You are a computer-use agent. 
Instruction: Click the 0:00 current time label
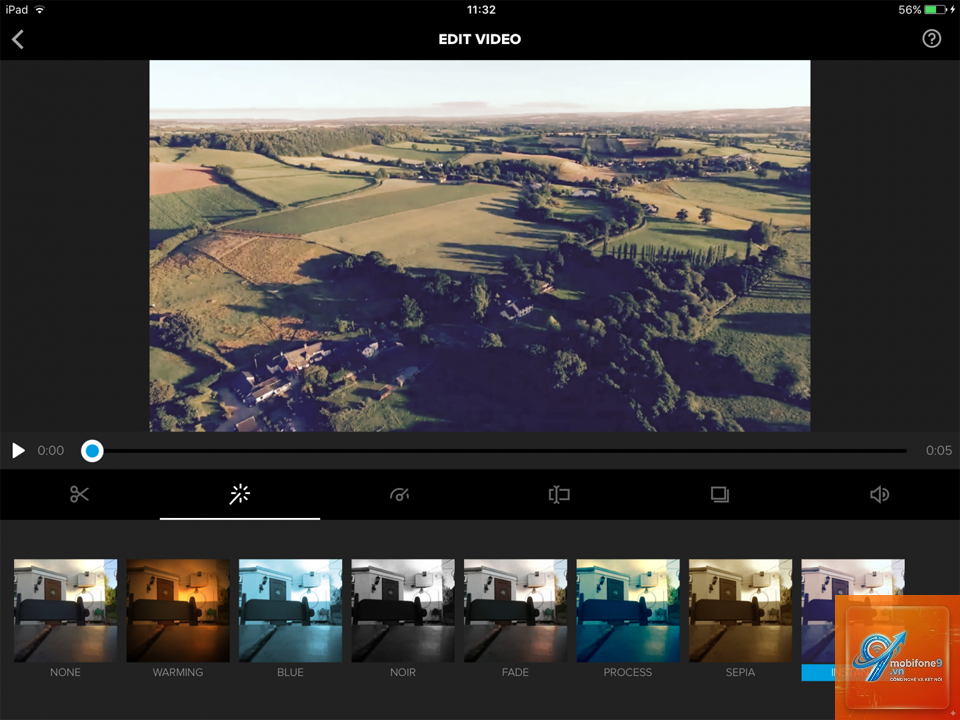pyautogui.click(x=51, y=451)
